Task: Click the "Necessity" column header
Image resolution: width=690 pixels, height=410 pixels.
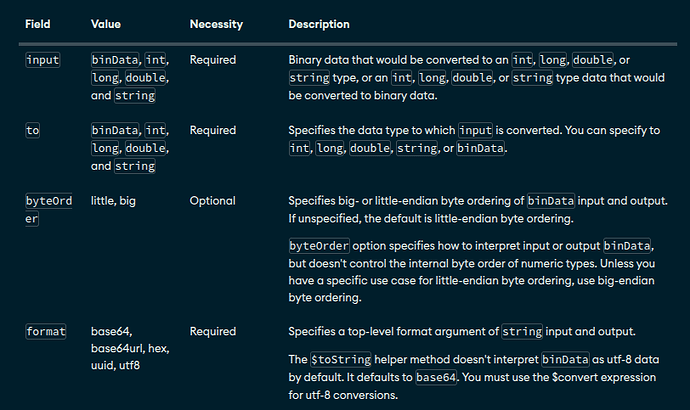Action: [x=216, y=24]
